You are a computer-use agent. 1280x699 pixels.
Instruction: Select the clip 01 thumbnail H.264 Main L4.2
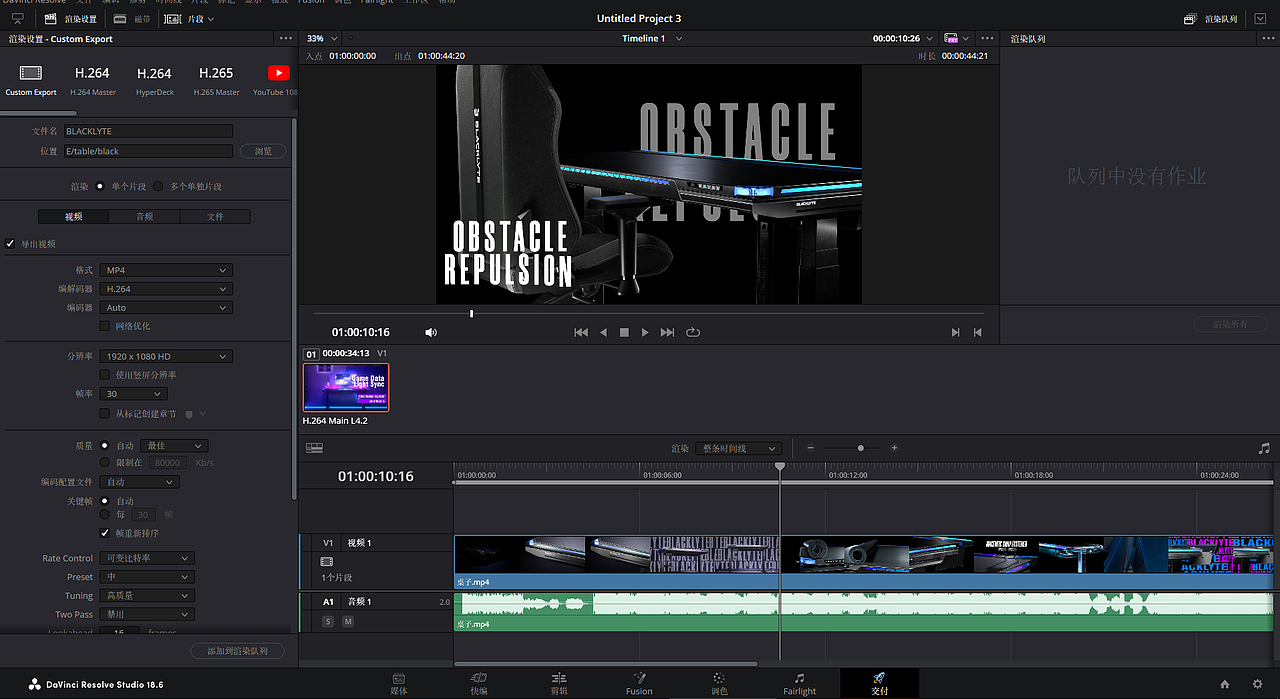point(346,387)
